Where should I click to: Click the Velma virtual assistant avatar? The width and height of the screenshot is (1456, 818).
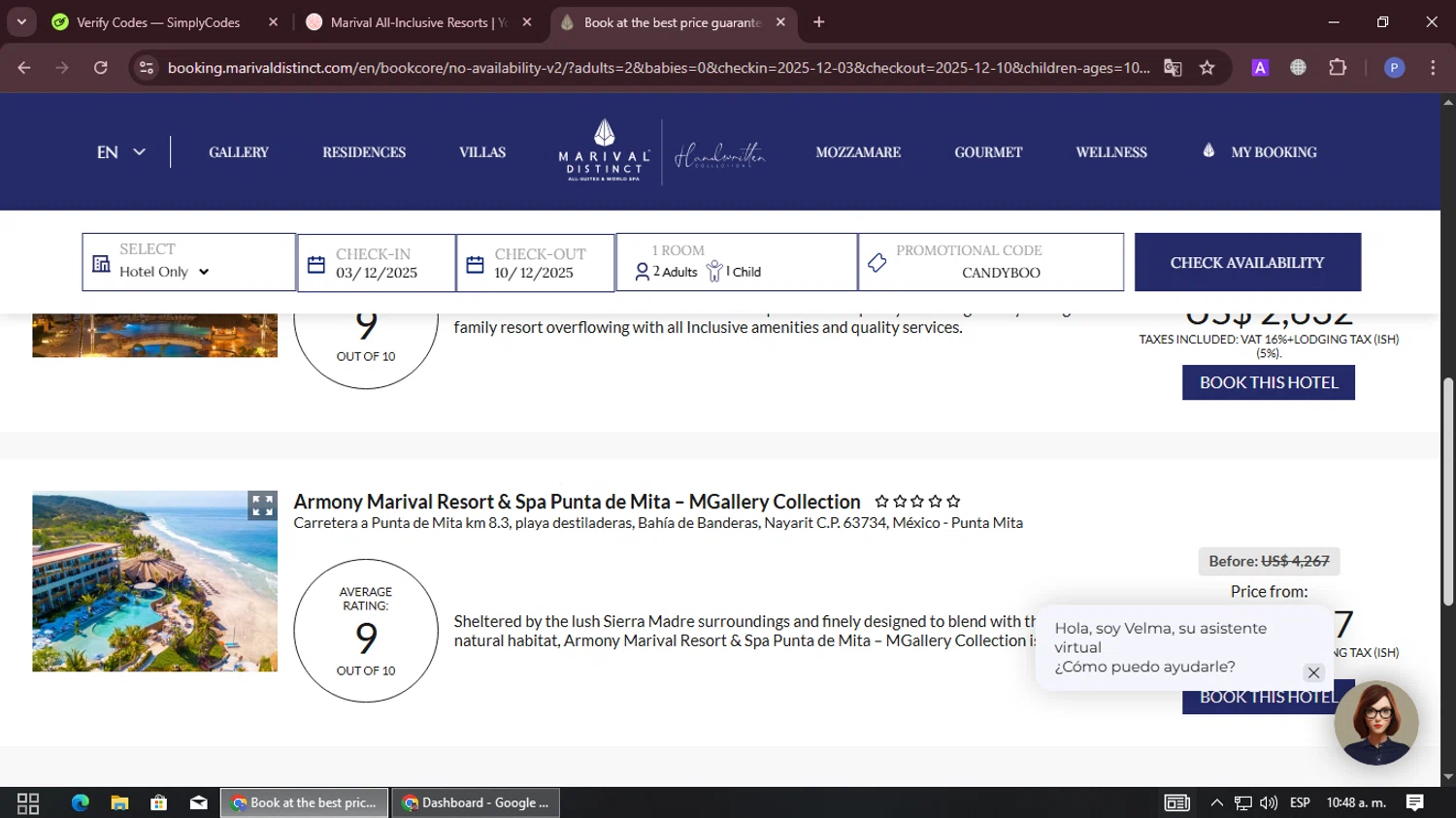coord(1376,723)
